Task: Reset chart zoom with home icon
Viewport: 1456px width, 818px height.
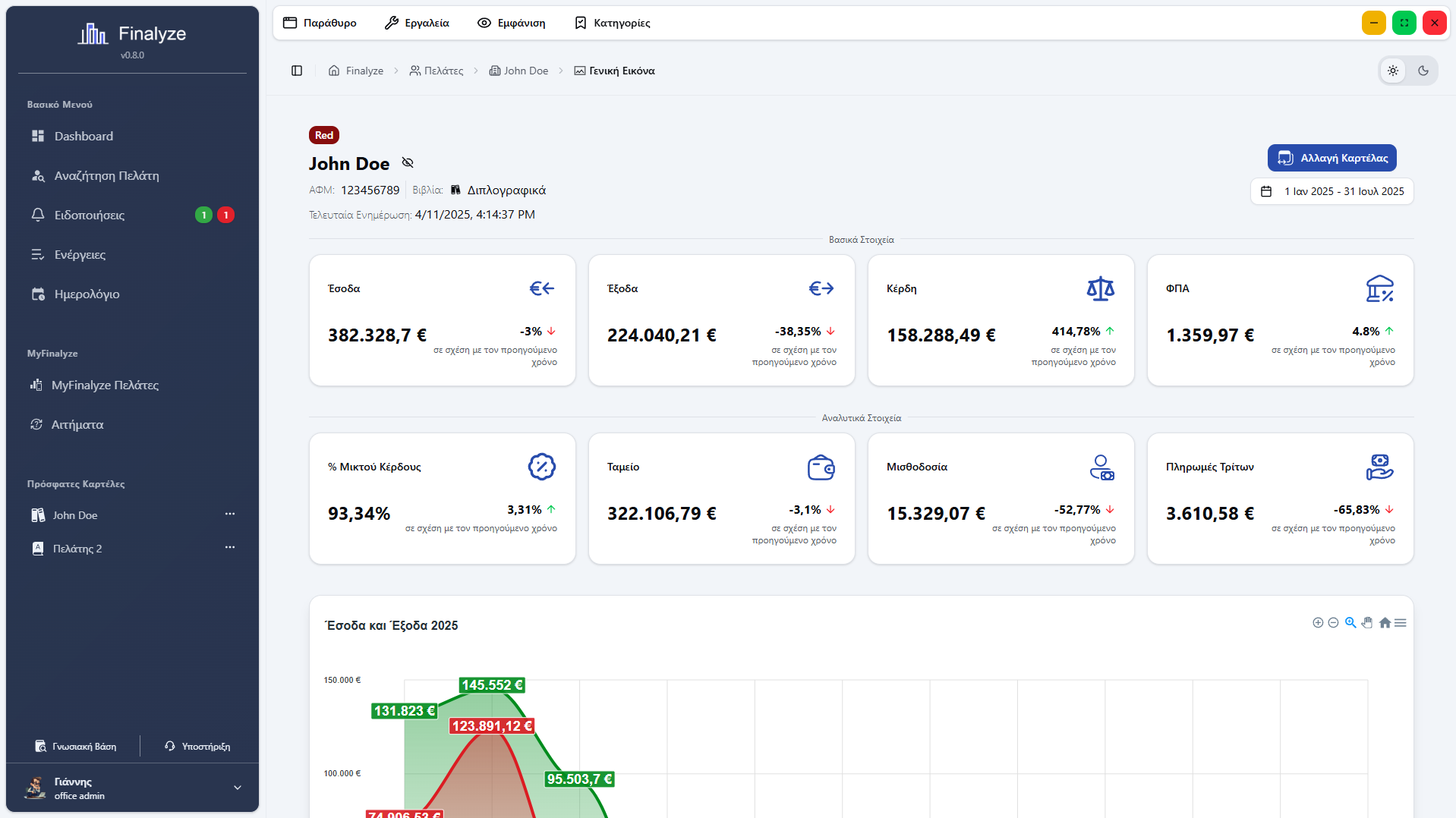Action: click(x=1385, y=623)
